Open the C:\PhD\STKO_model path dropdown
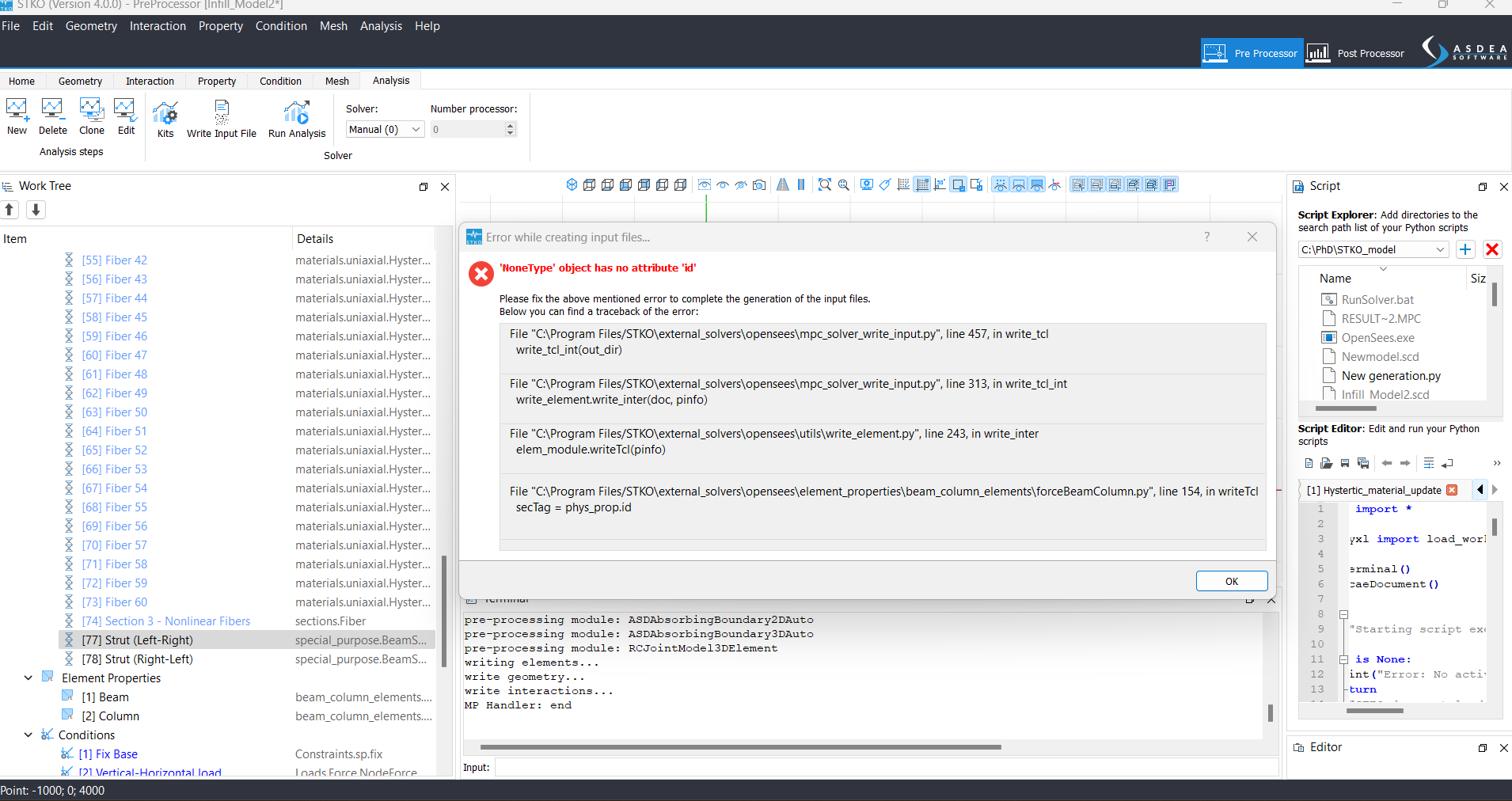This screenshot has width=1512, height=801. point(1373,249)
